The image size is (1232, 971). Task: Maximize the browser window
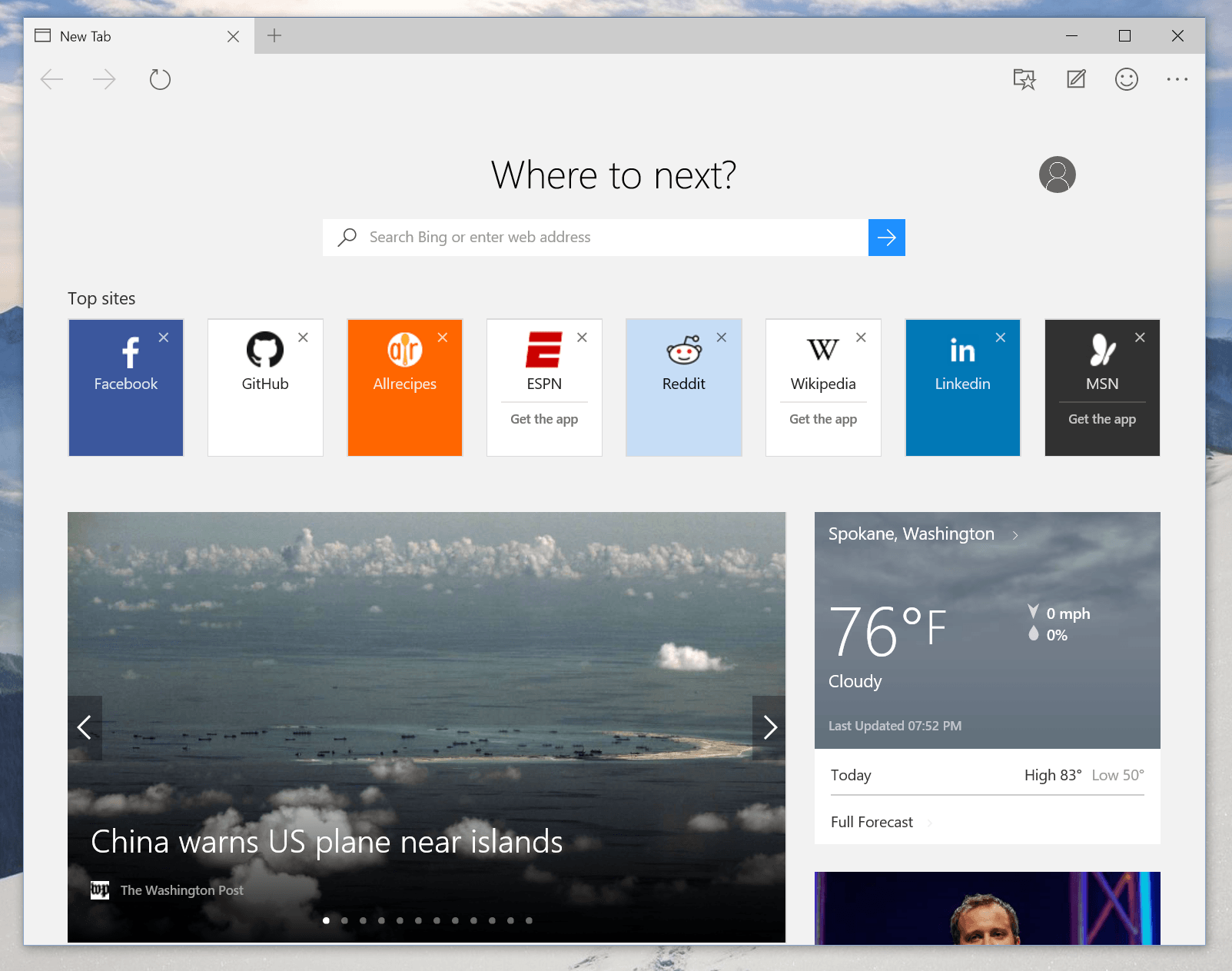1124,36
